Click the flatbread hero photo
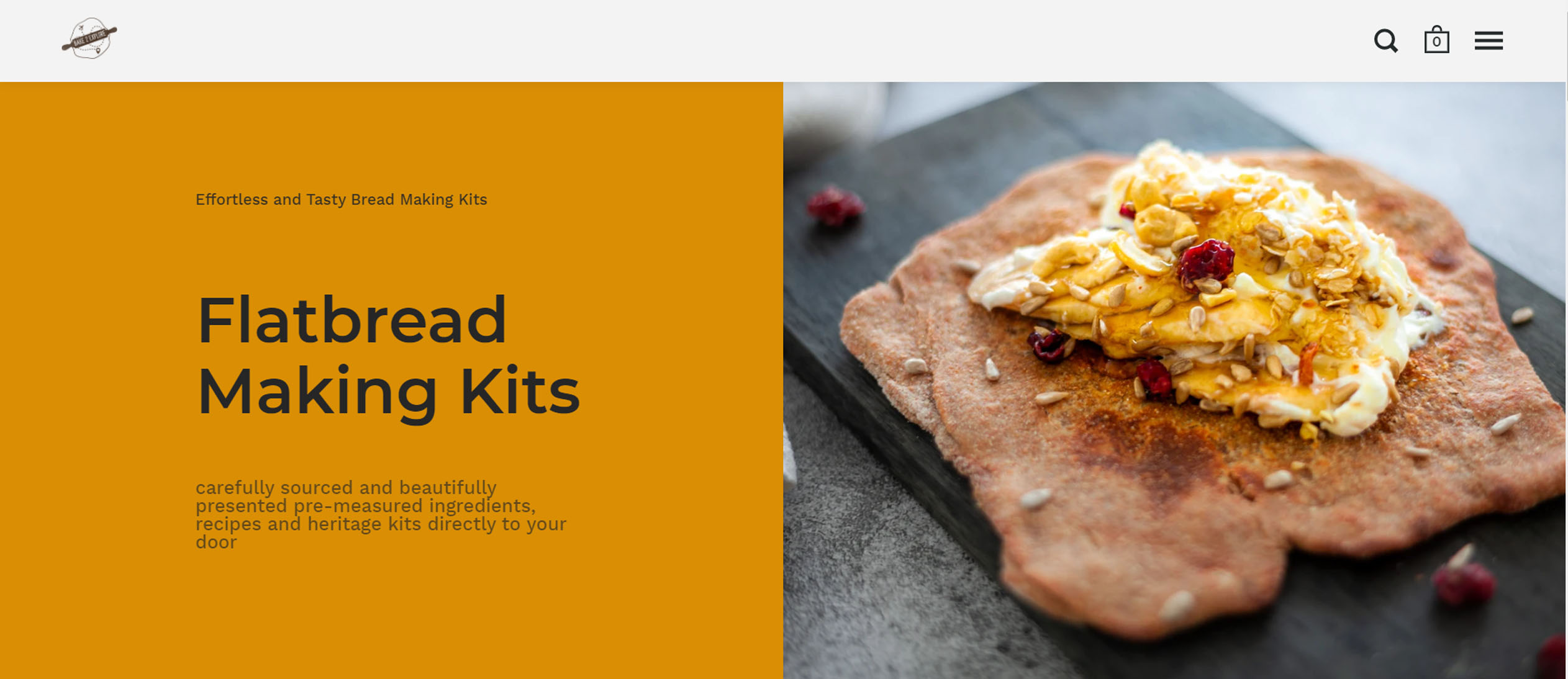Screen dimensions: 1568x679 [1174, 380]
